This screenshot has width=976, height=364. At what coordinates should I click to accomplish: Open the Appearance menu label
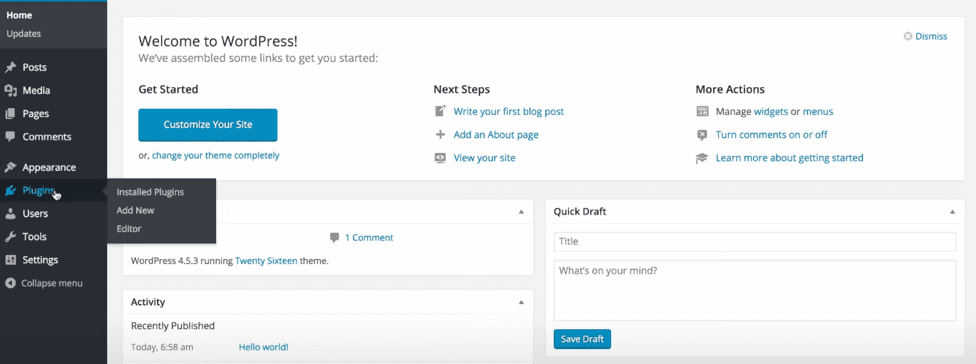tap(49, 167)
